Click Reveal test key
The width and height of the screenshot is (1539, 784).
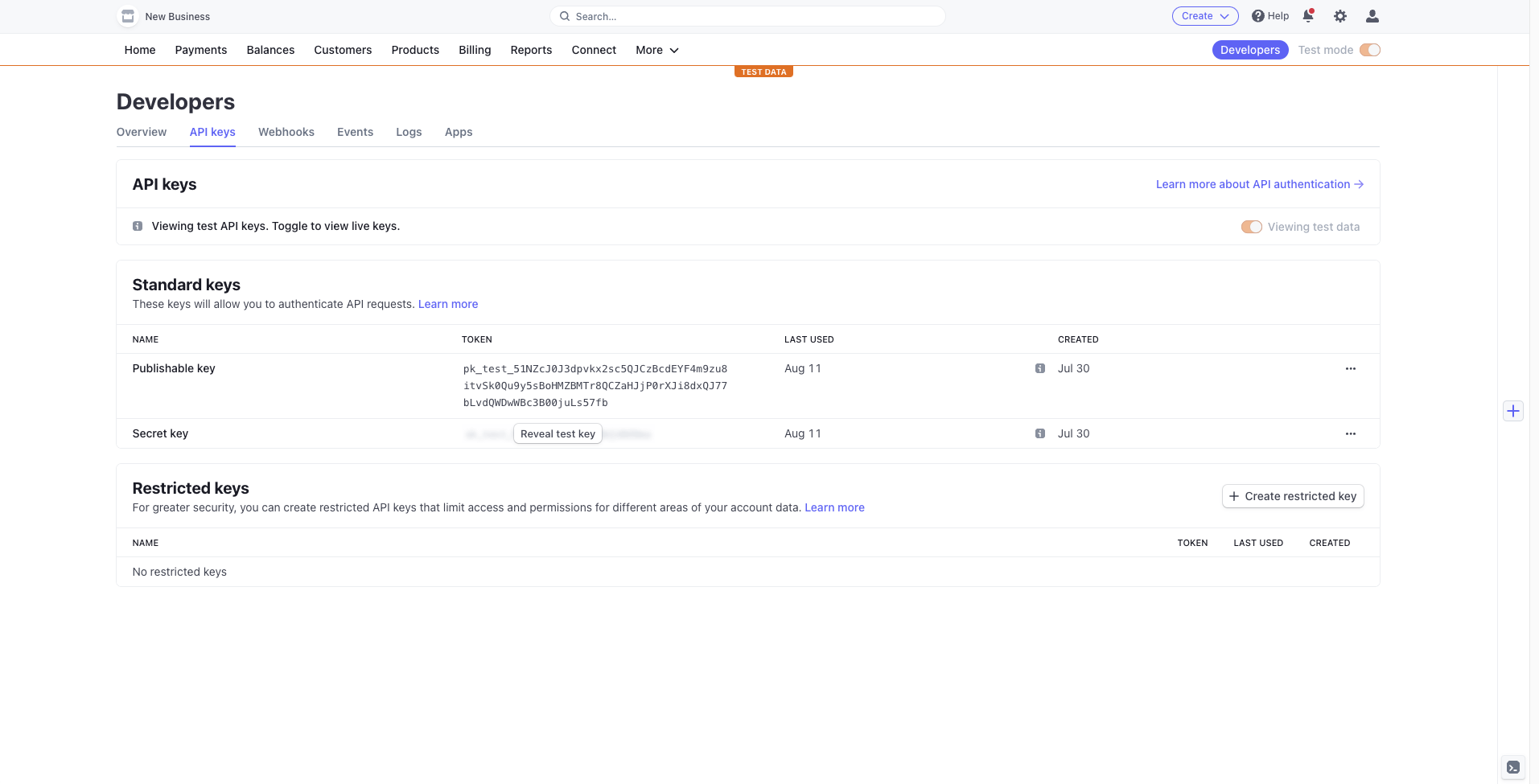[x=558, y=433]
